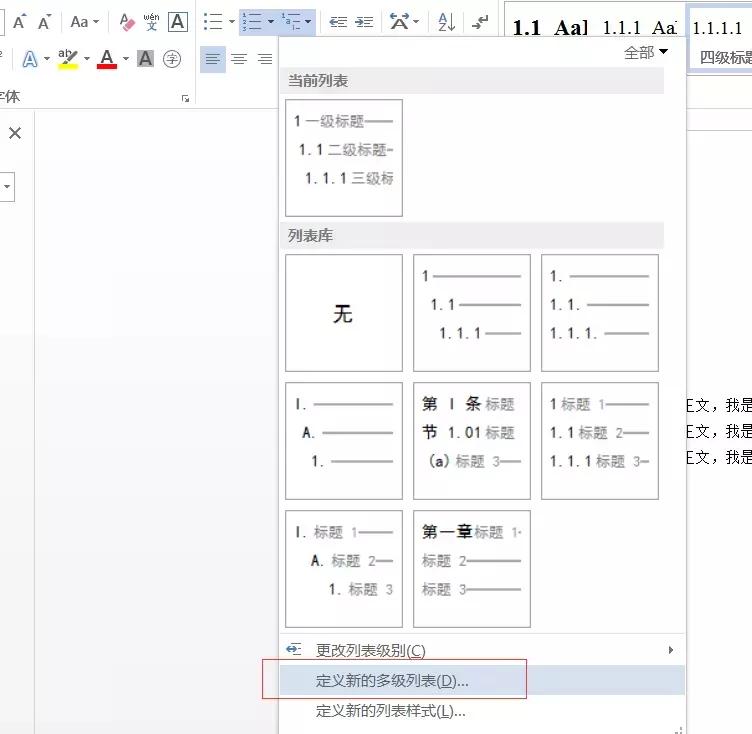The width and height of the screenshot is (752, 734).
Task: Choose the 第I条 节1.01 list thumbnail
Action: click(471, 441)
